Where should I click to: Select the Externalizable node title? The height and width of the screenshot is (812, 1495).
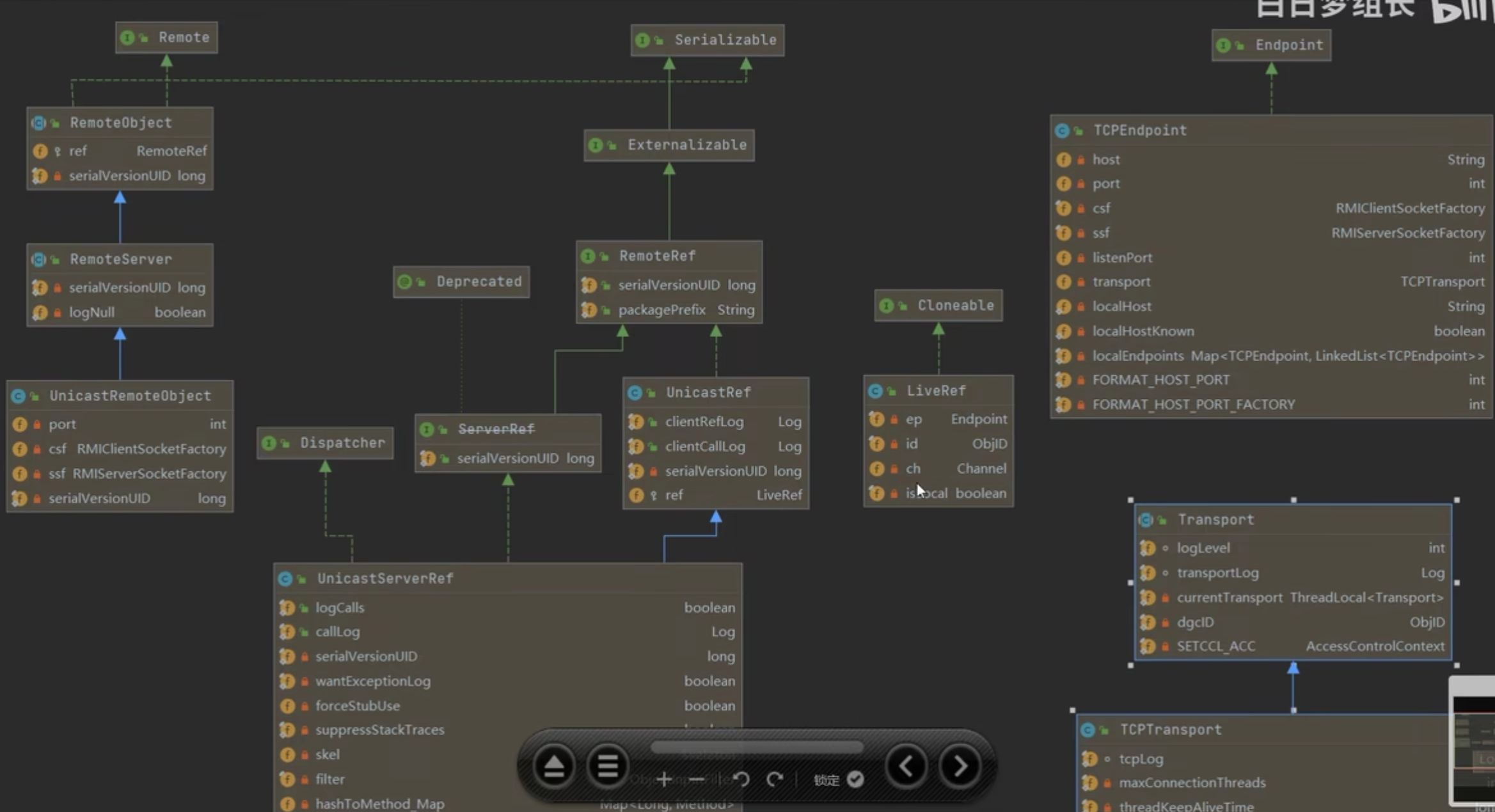pyautogui.click(x=687, y=144)
